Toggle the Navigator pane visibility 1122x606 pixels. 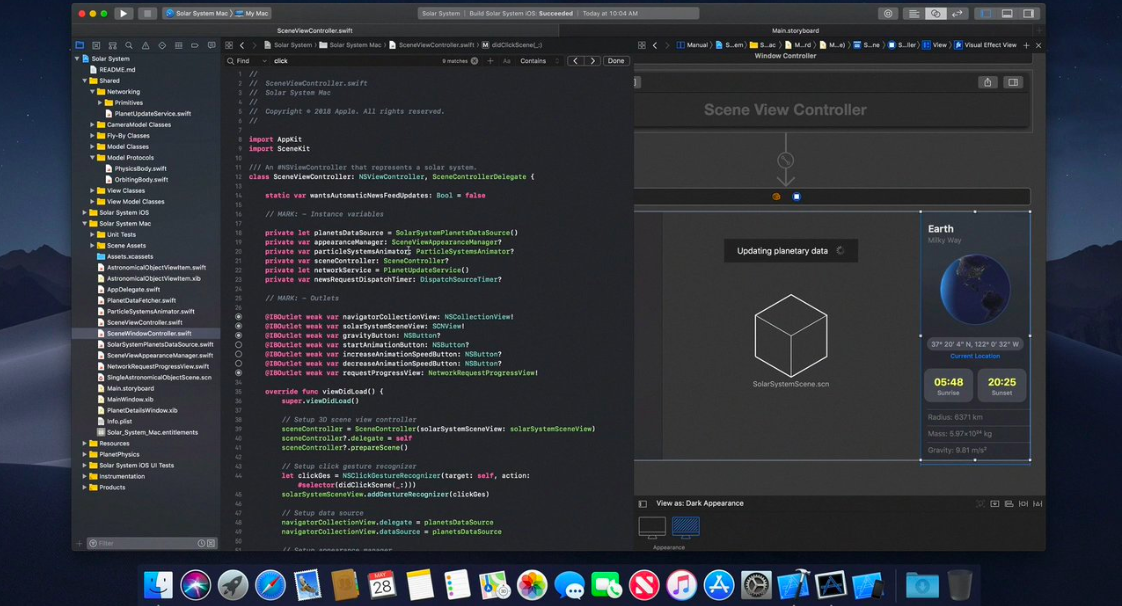[986, 13]
